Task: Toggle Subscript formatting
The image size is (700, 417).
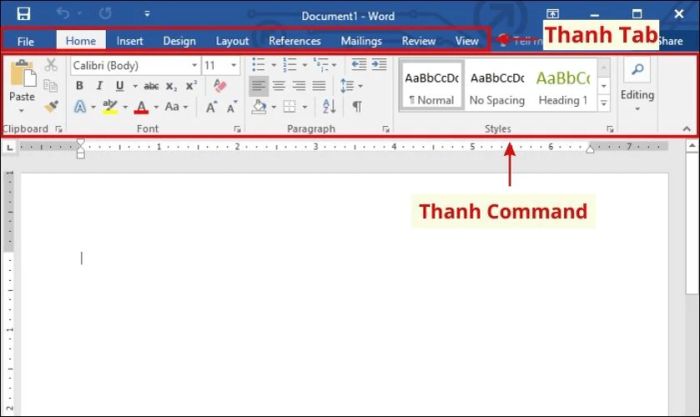Action: tap(171, 86)
